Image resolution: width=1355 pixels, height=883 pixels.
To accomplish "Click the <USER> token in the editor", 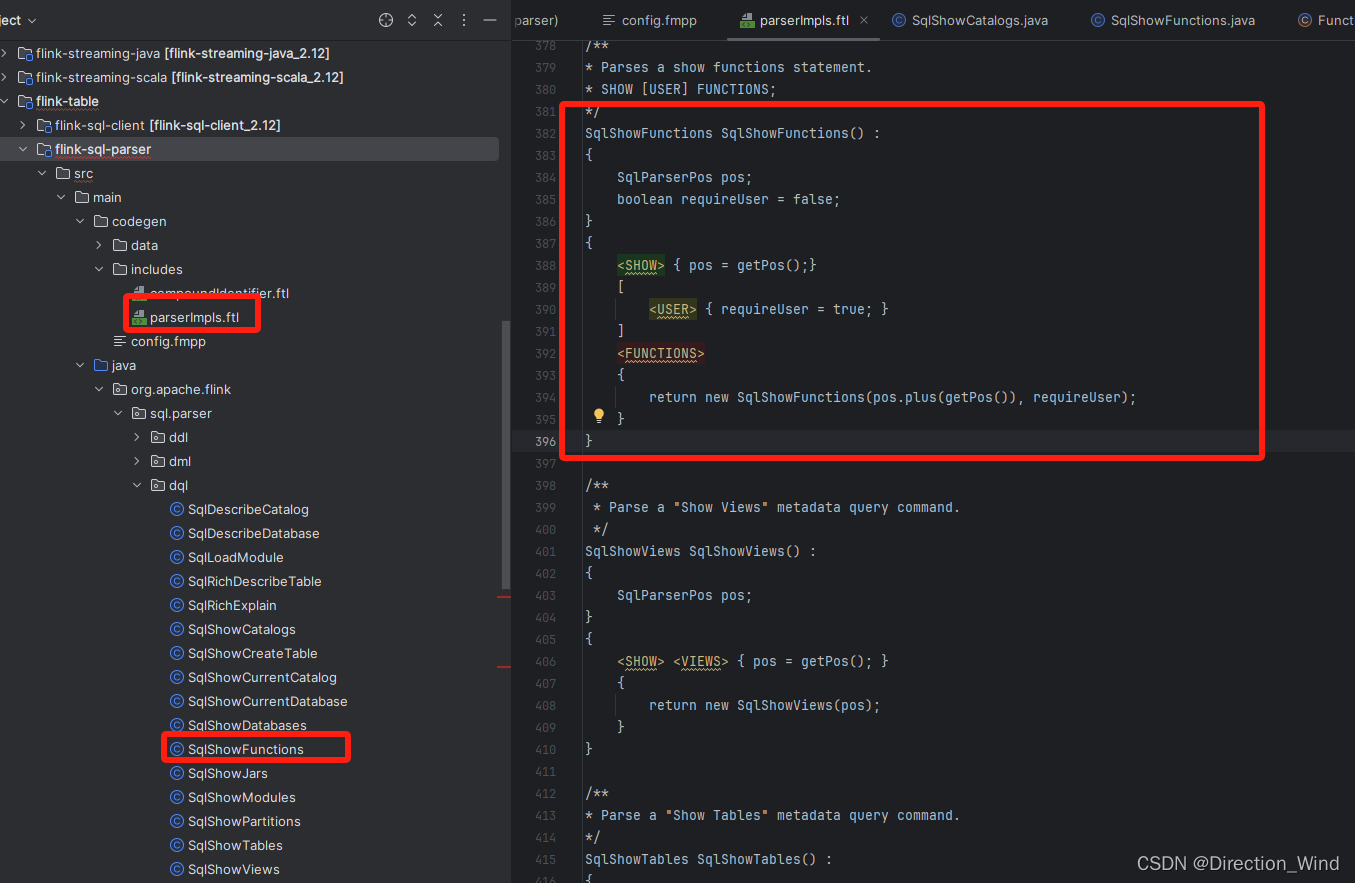I will pyautogui.click(x=673, y=309).
